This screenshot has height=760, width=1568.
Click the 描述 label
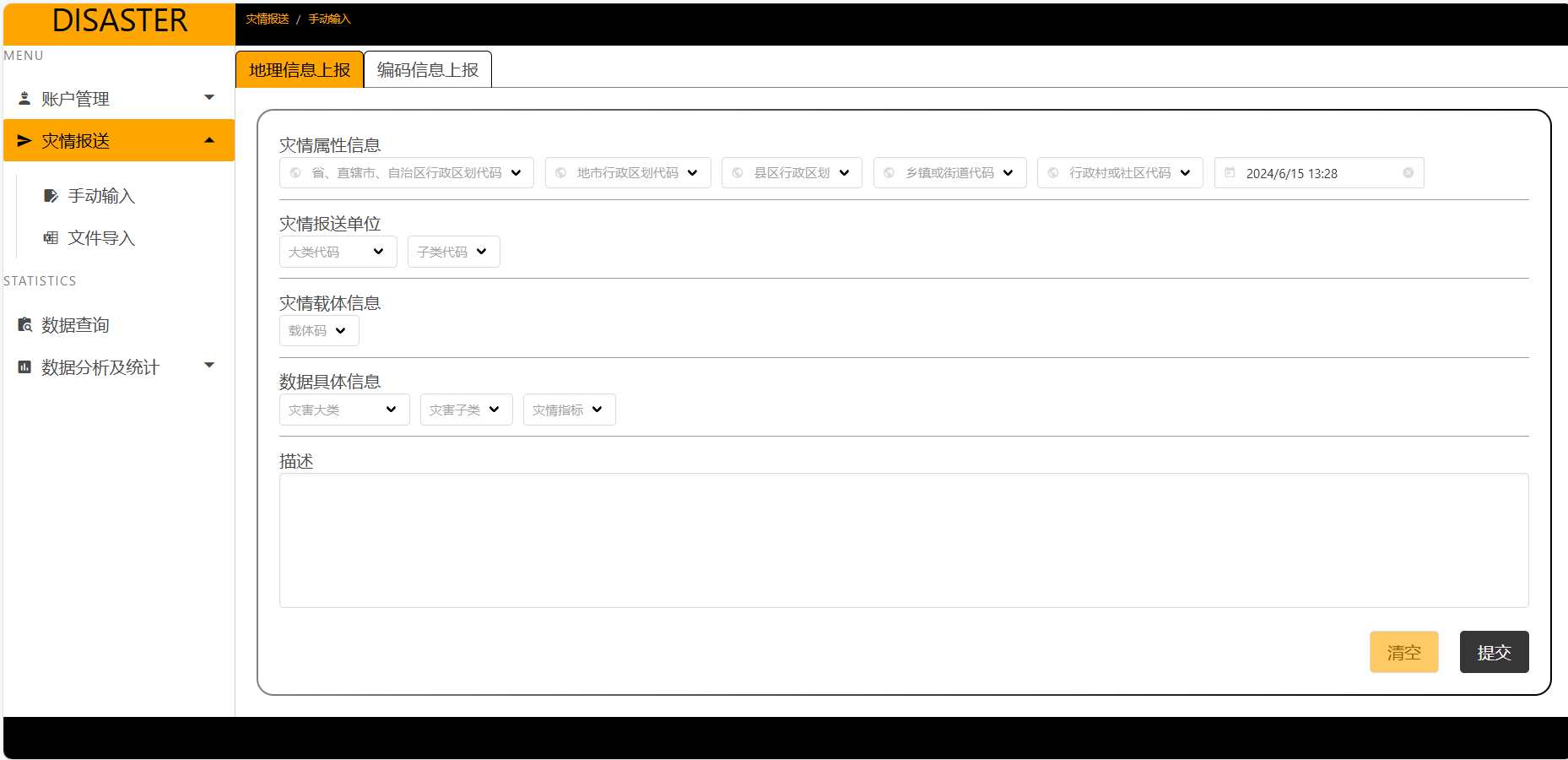pyautogui.click(x=296, y=461)
